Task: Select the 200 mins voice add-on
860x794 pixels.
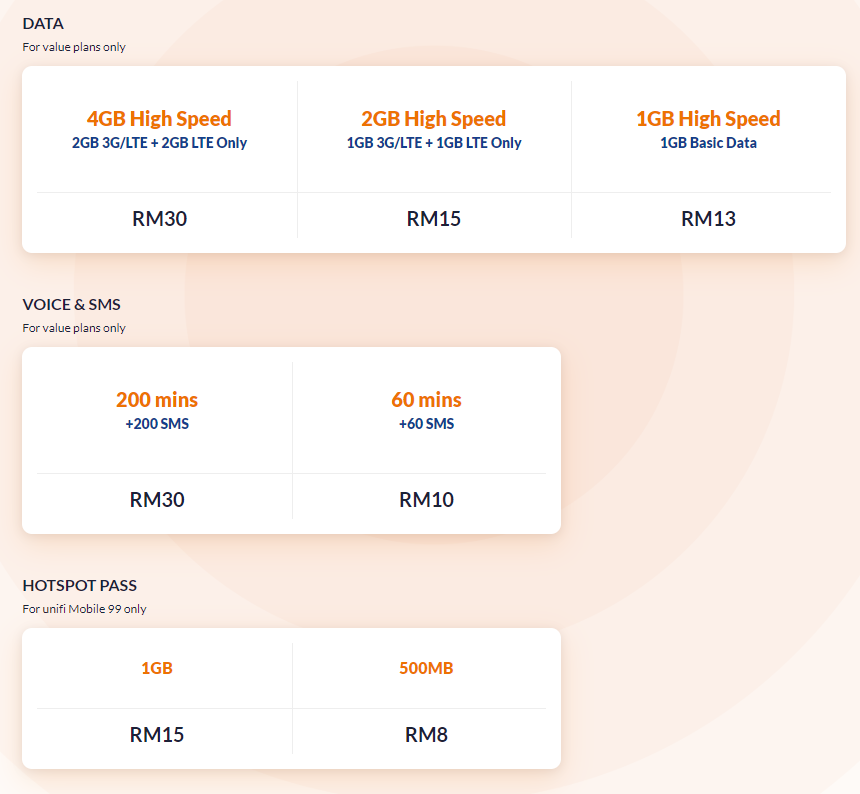Action: tap(157, 400)
